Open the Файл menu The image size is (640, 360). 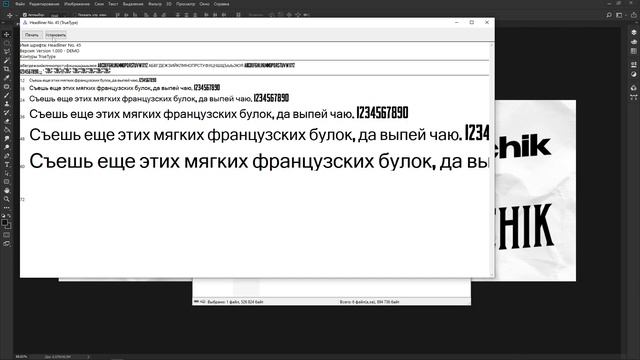(x=20, y=4)
